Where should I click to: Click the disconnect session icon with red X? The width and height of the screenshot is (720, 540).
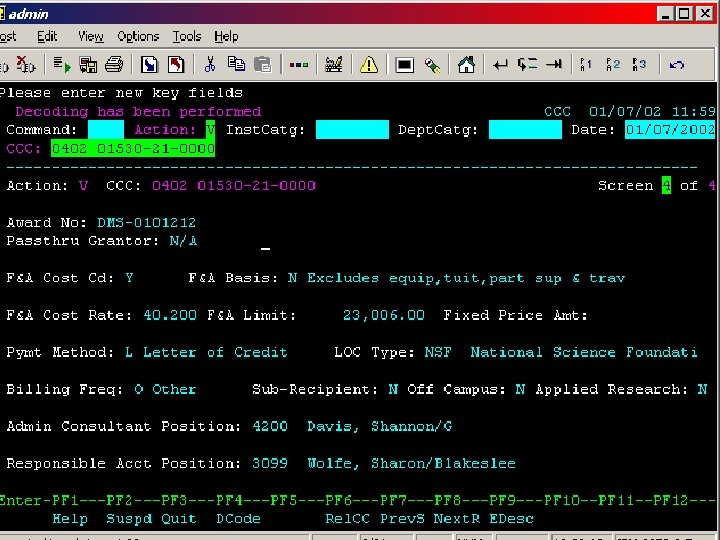click(26, 64)
